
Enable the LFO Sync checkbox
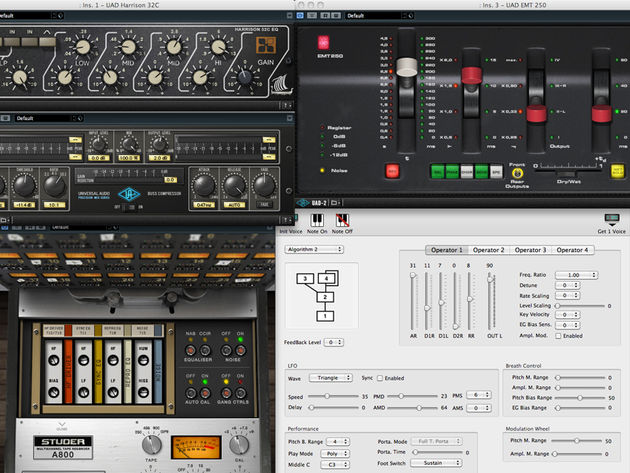tap(380, 378)
